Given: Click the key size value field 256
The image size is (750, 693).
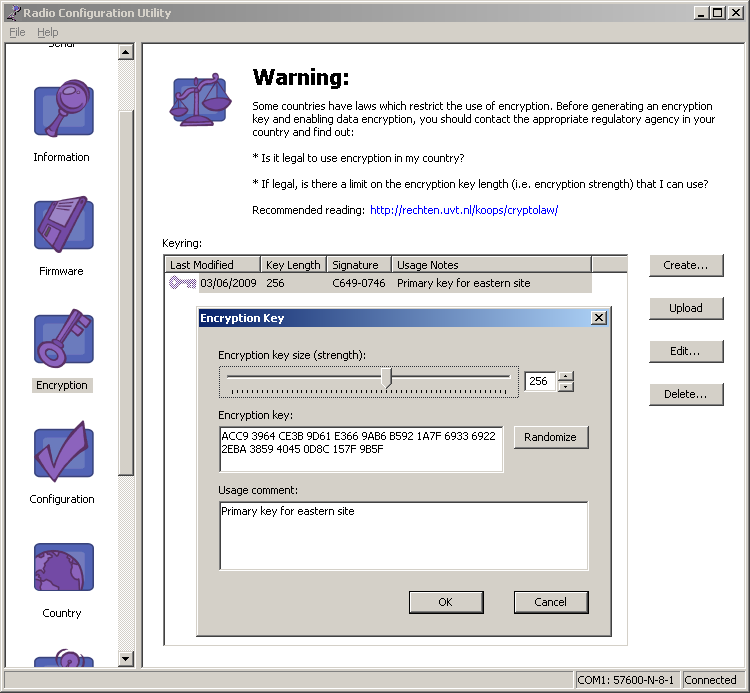Looking at the screenshot, I should [x=540, y=381].
